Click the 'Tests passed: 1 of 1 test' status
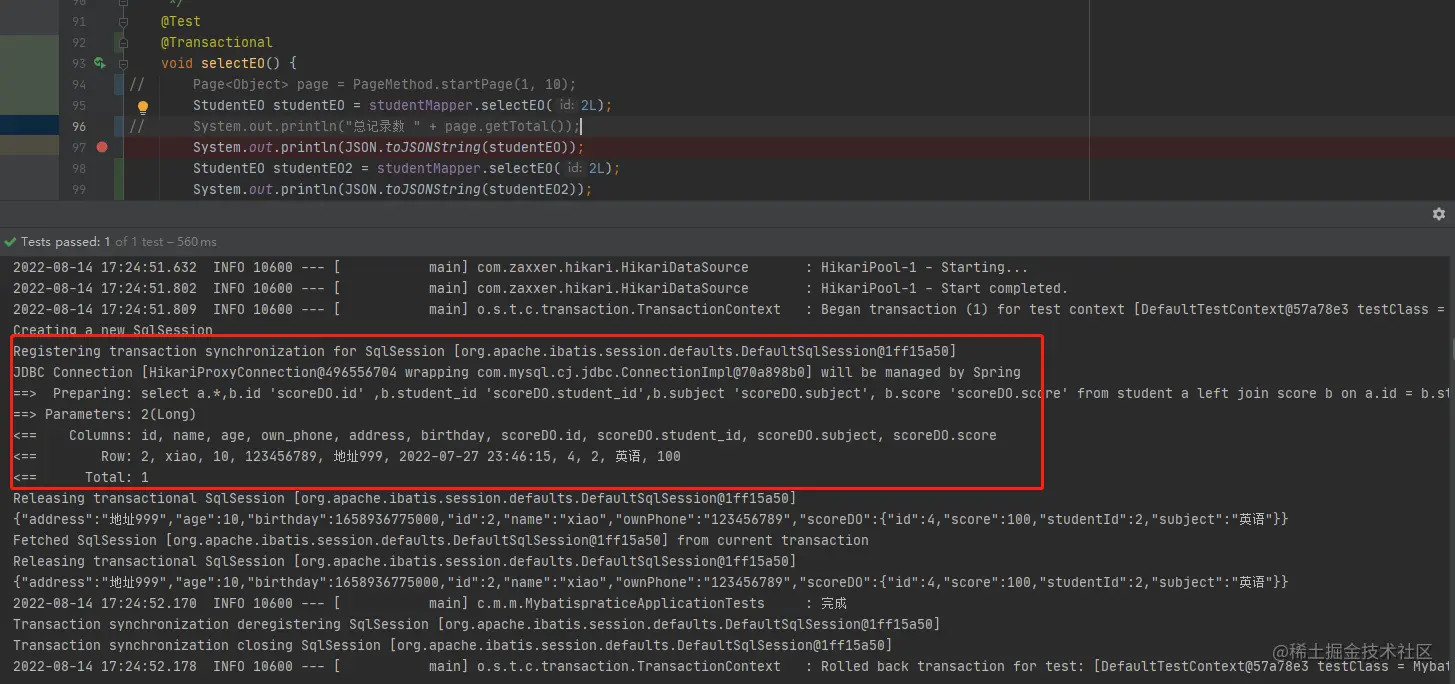1455x684 pixels. point(118,242)
